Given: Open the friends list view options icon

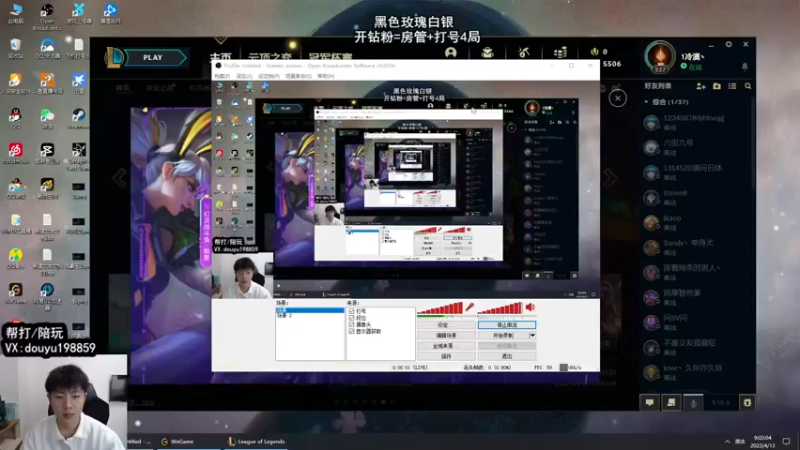Looking at the screenshot, I should (x=732, y=86).
